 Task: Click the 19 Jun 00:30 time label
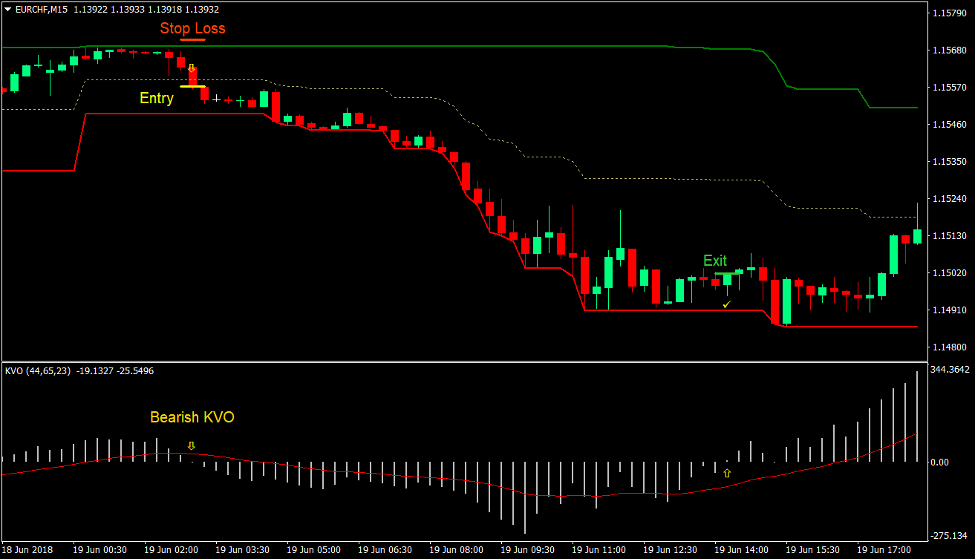click(x=100, y=550)
